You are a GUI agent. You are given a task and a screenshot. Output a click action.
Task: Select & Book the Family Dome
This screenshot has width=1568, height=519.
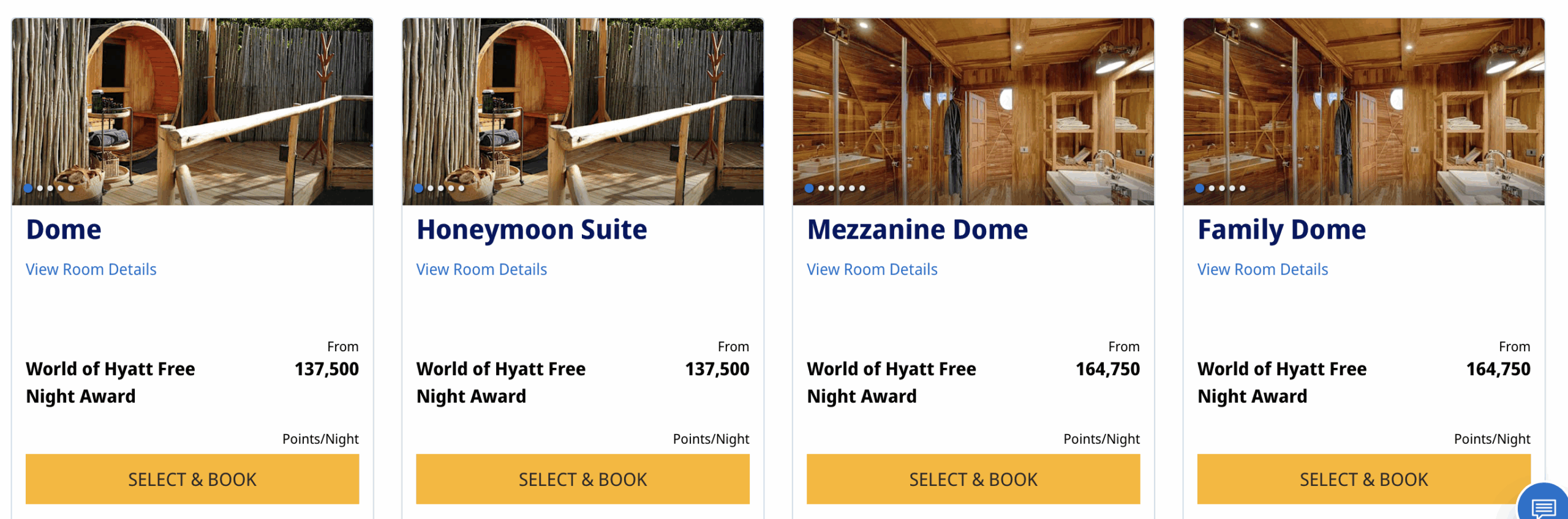1363,479
